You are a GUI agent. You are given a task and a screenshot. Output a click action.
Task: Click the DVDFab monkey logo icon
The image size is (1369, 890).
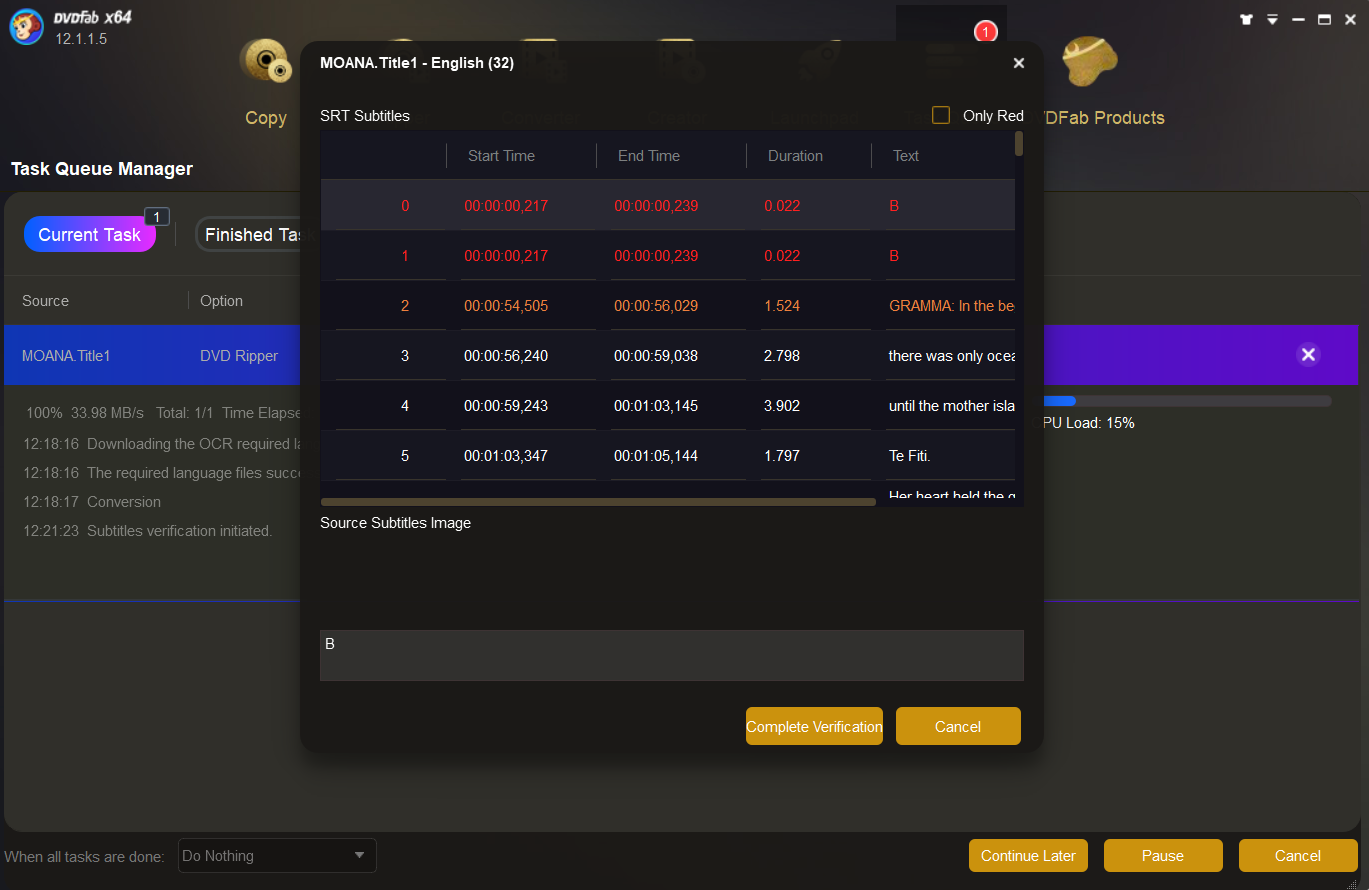(27, 27)
